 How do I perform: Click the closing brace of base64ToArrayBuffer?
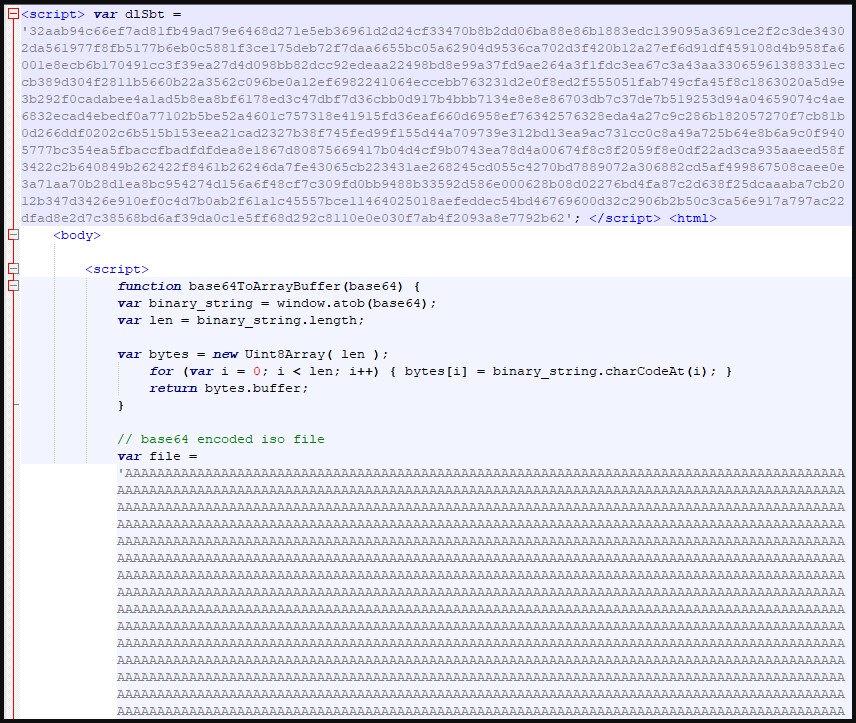click(x=121, y=405)
